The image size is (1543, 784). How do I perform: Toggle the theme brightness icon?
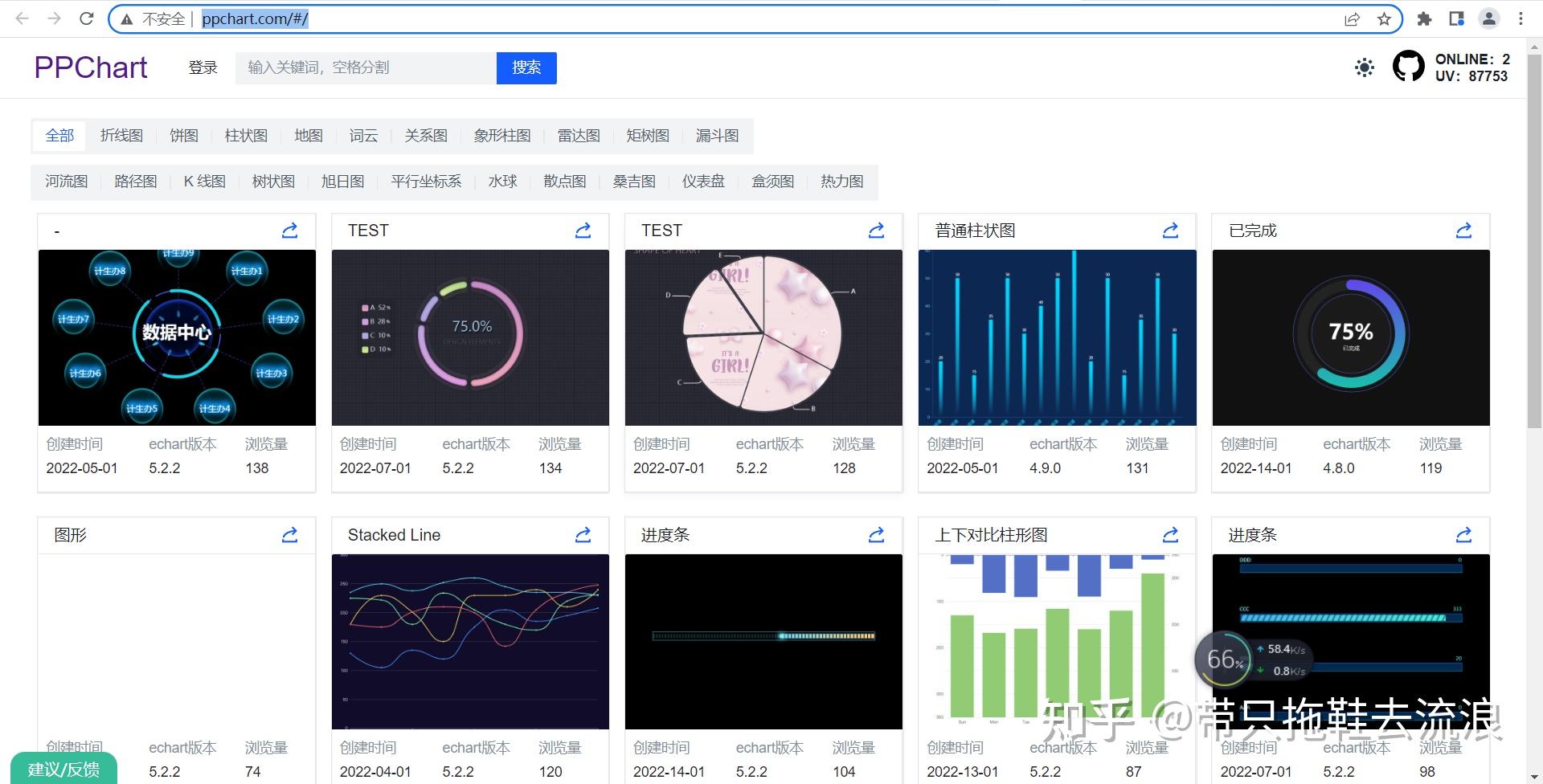point(1364,67)
